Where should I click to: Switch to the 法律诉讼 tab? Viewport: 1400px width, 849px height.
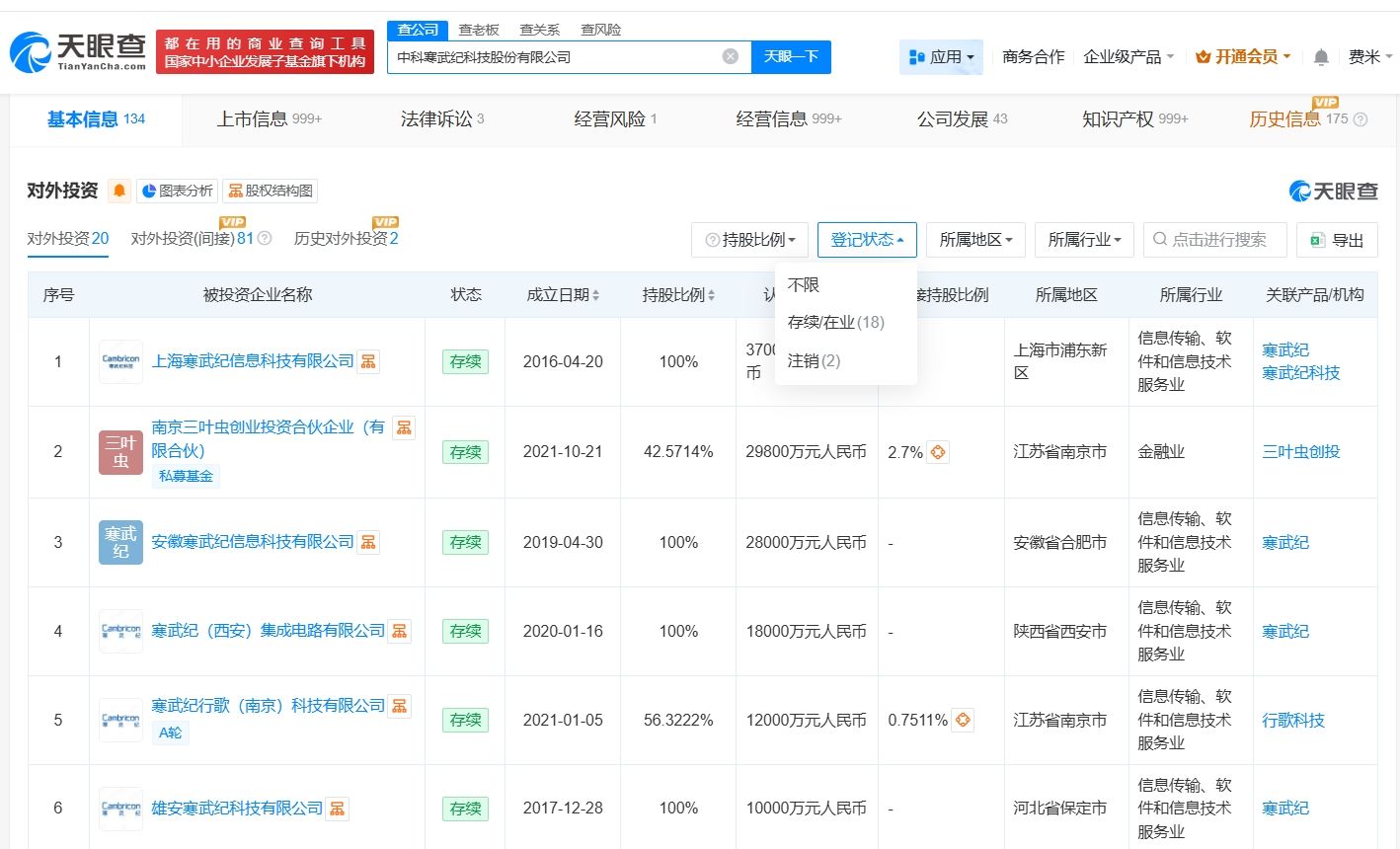point(441,119)
